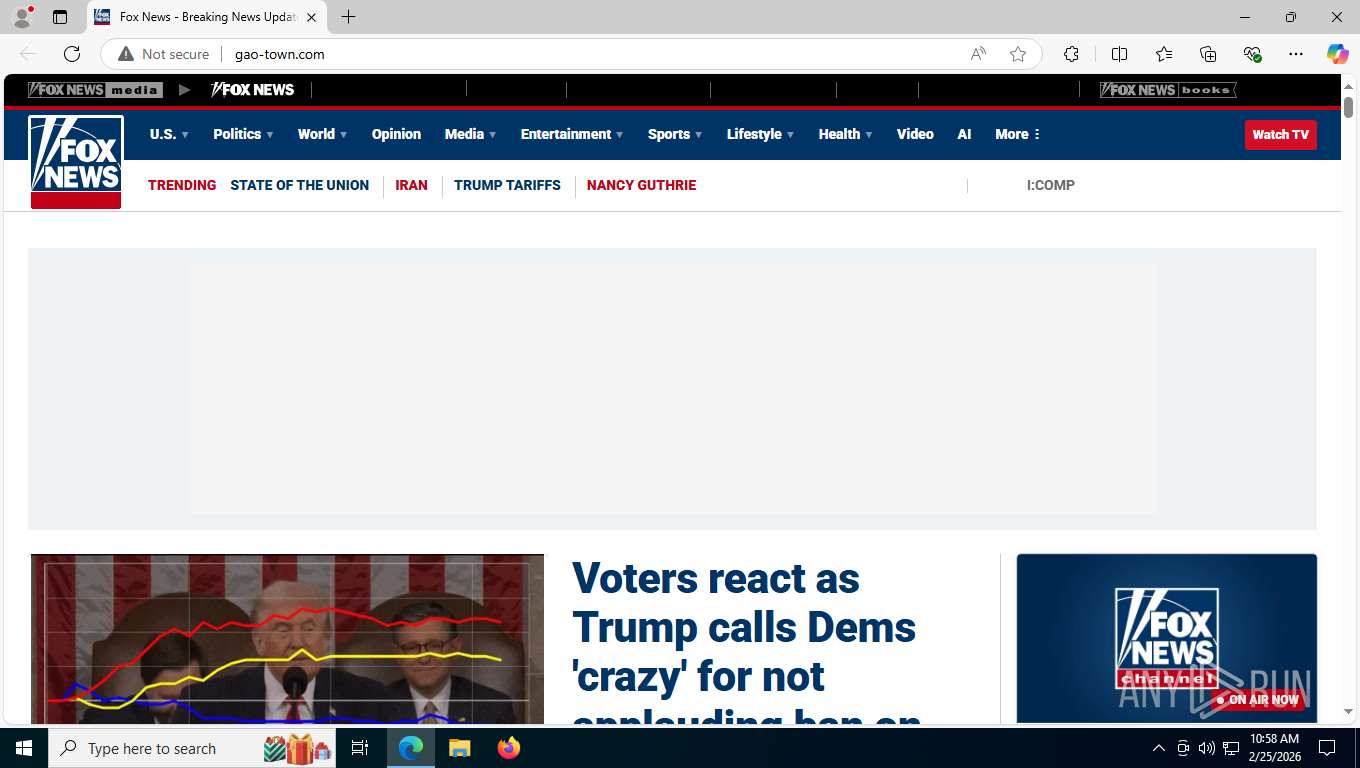
Task: Open the Iran trending link
Action: [x=411, y=185]
